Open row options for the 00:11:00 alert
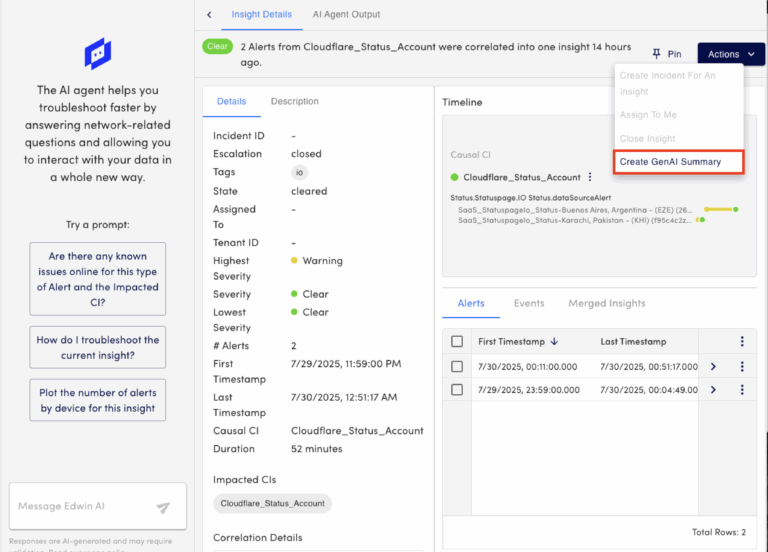 742,366
